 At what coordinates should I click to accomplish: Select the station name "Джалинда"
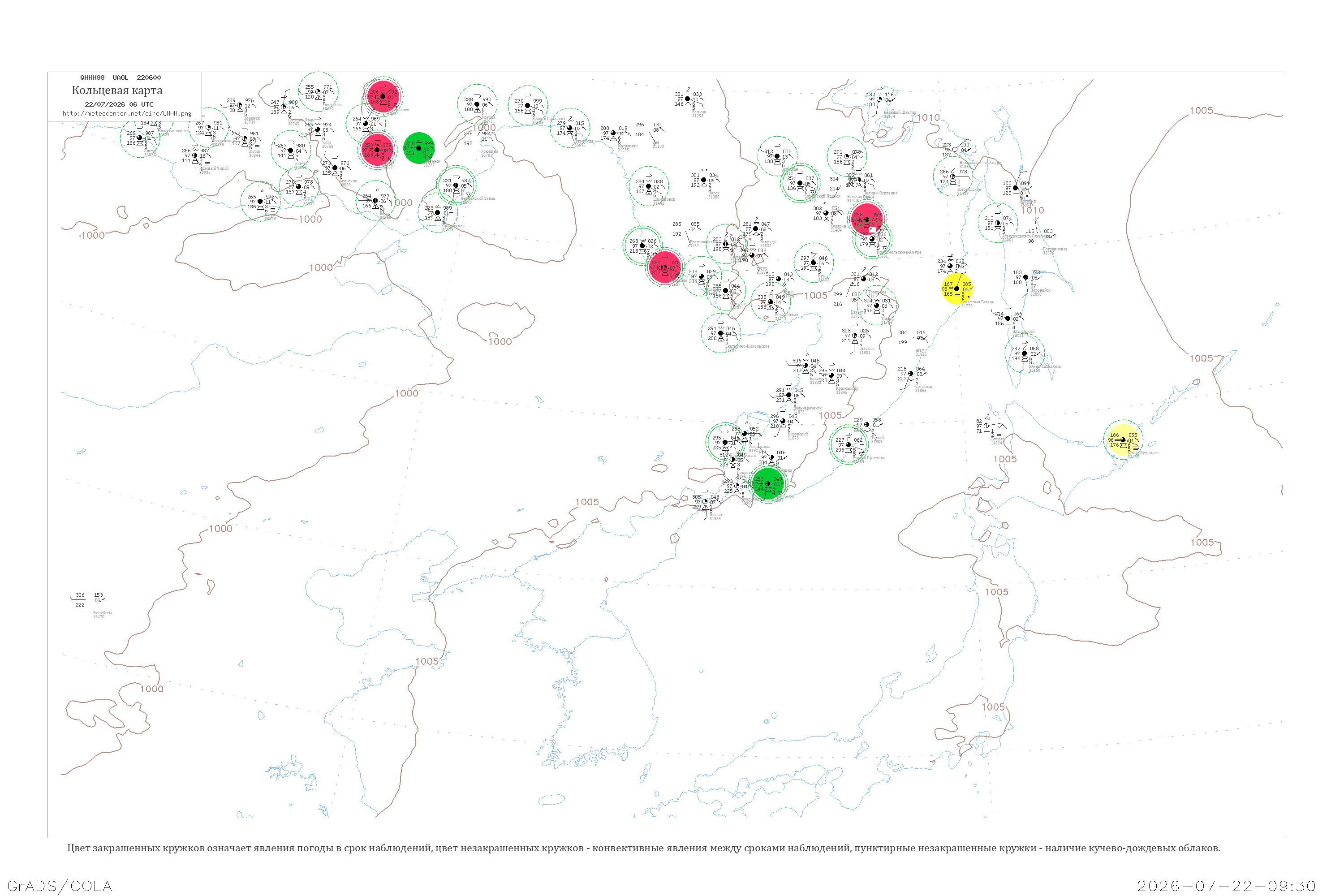[x=583, y=141]
